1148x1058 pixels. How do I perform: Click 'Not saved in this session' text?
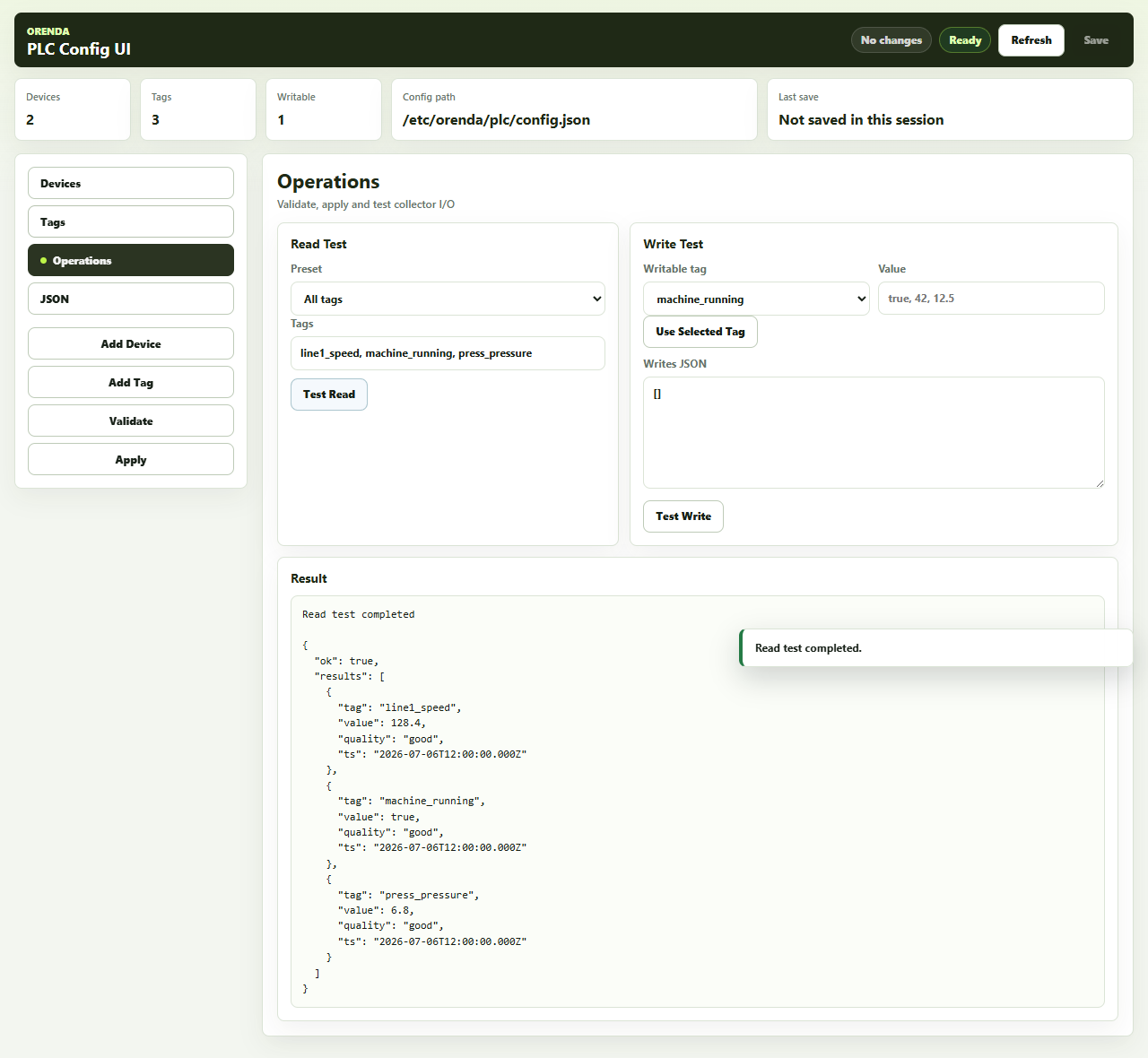861,120
